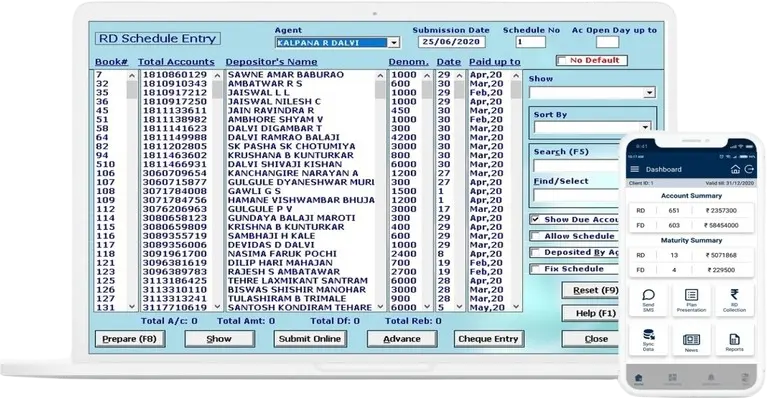768x398 pixels.
Task: Click the Ac Open Day up to field
Action: 607,42
